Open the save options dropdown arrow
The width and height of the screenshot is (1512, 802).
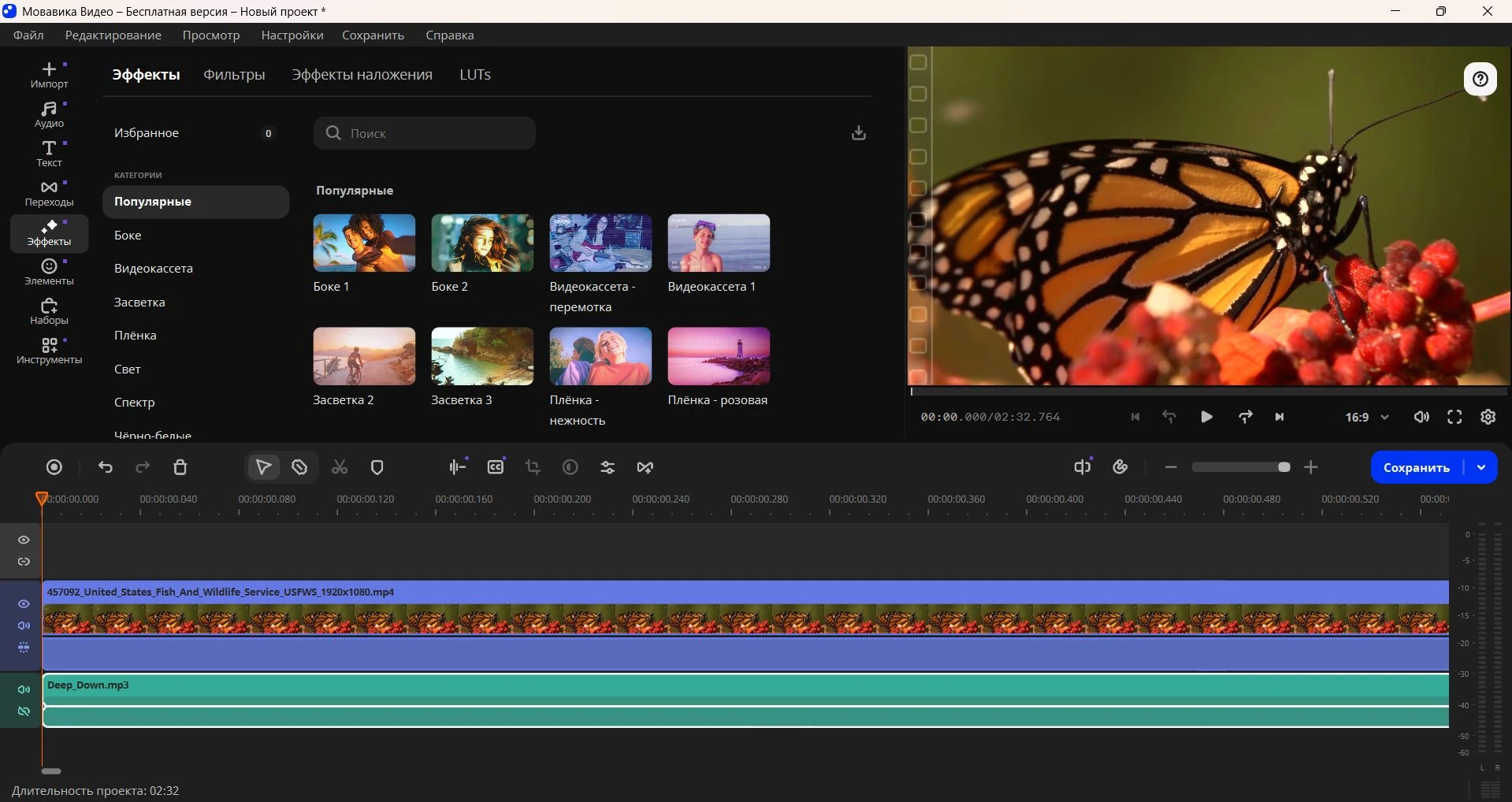[x=1481, y=467]
